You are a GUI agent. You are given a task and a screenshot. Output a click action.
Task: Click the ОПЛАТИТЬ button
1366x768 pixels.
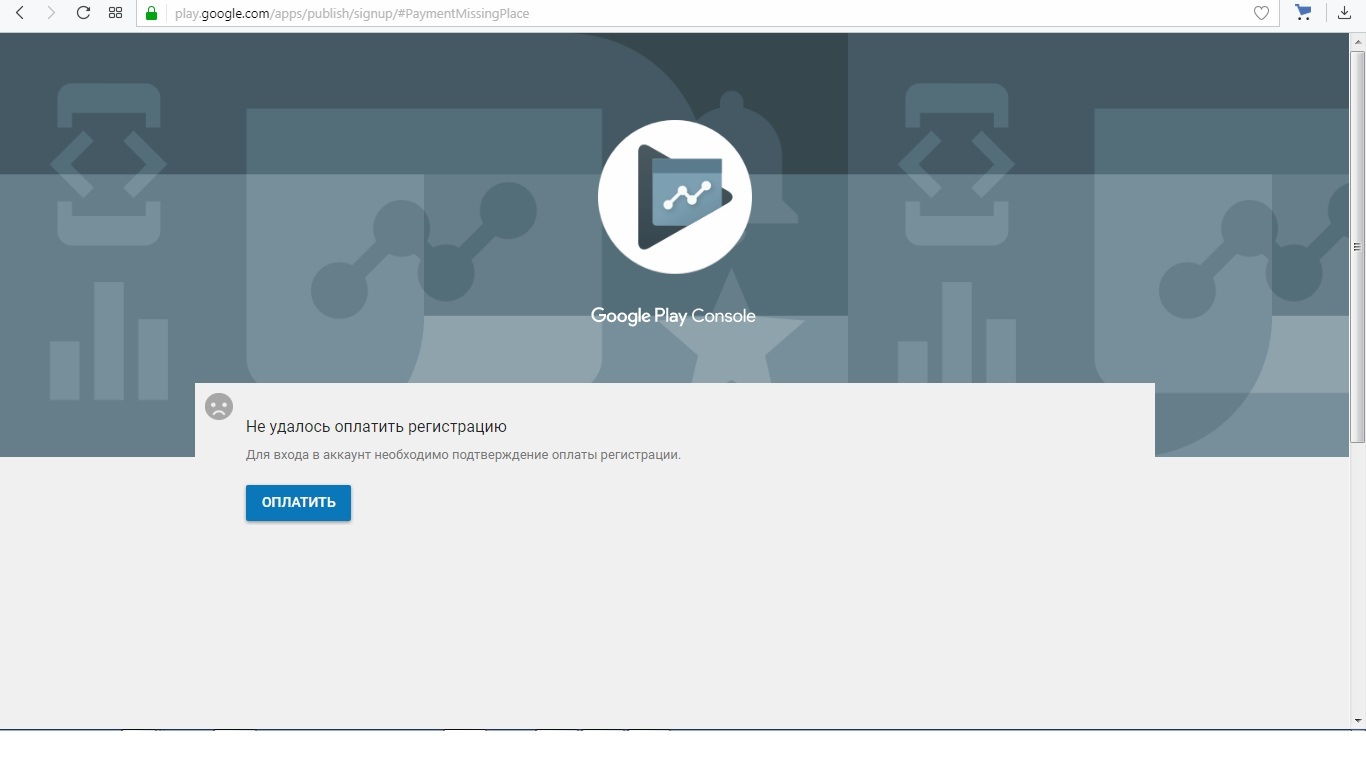pyautogui.click(x=298, y=502)
